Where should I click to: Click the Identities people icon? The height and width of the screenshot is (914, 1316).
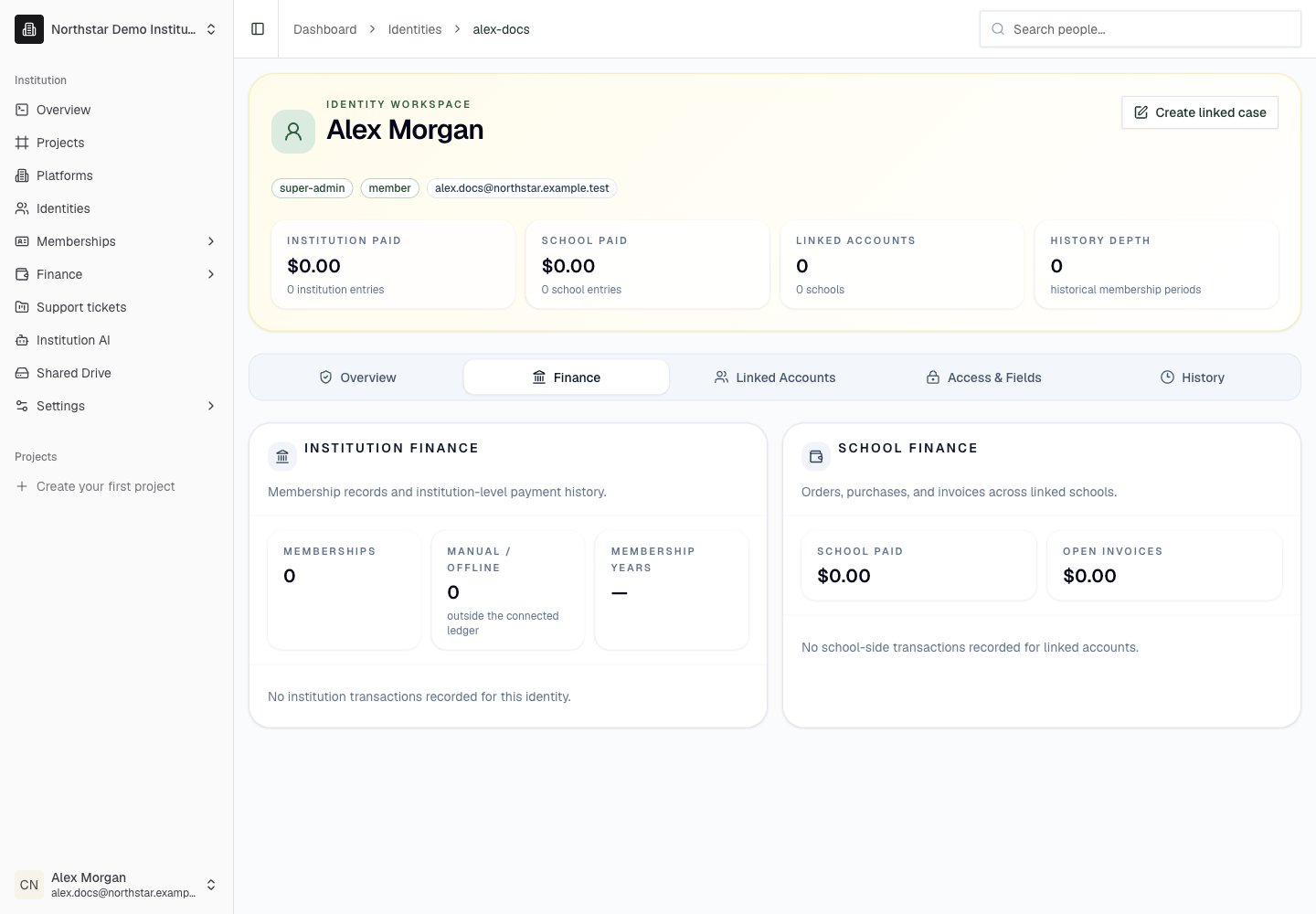click(22, 208)
